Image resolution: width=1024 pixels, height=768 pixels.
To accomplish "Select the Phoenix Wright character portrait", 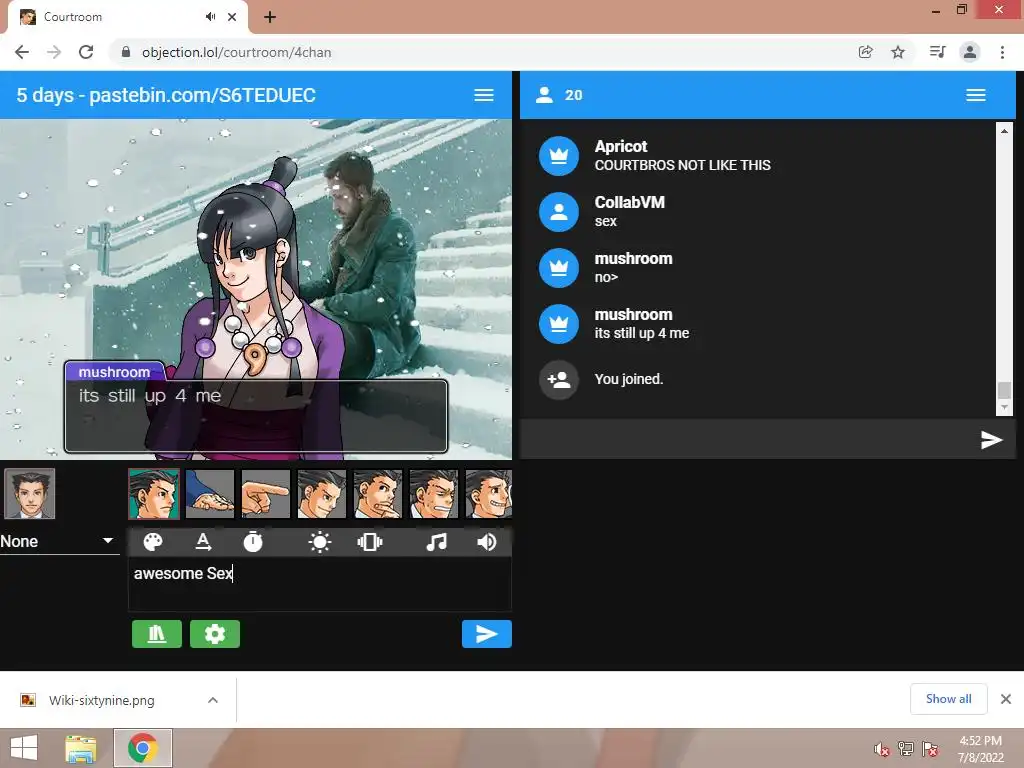I will (30, 494).
